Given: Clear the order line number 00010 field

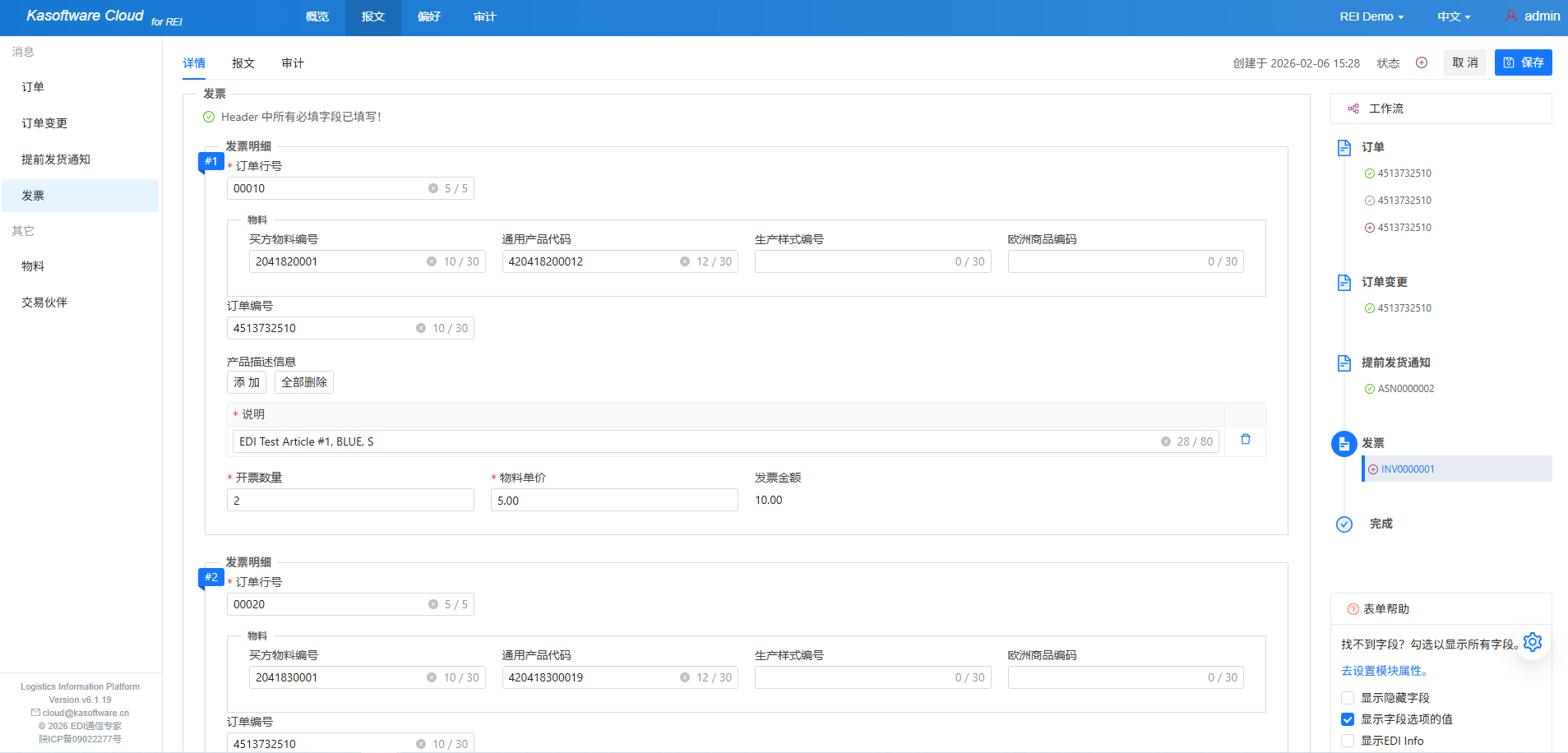Looking at the screenshot, I should click(433, 188).
